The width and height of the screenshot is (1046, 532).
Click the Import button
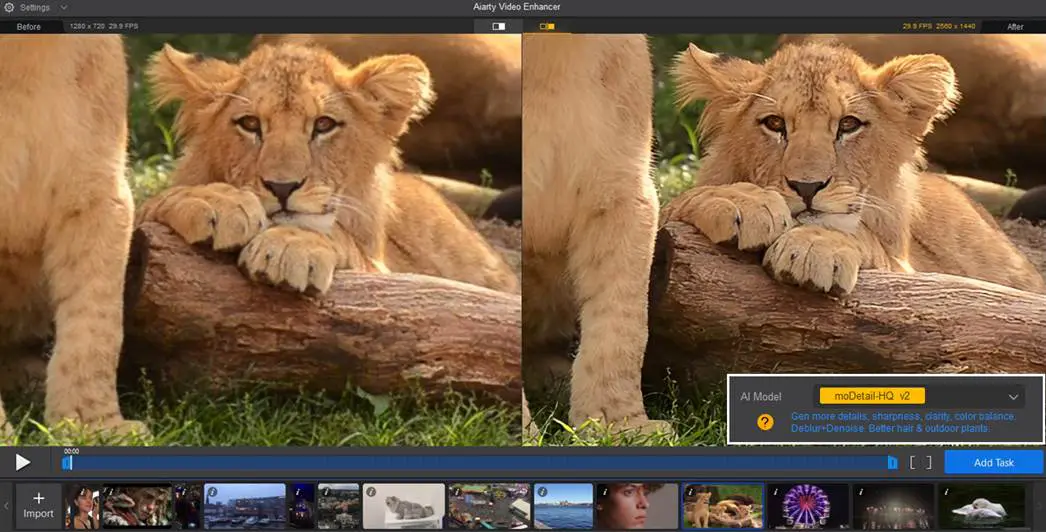(38, 505)
